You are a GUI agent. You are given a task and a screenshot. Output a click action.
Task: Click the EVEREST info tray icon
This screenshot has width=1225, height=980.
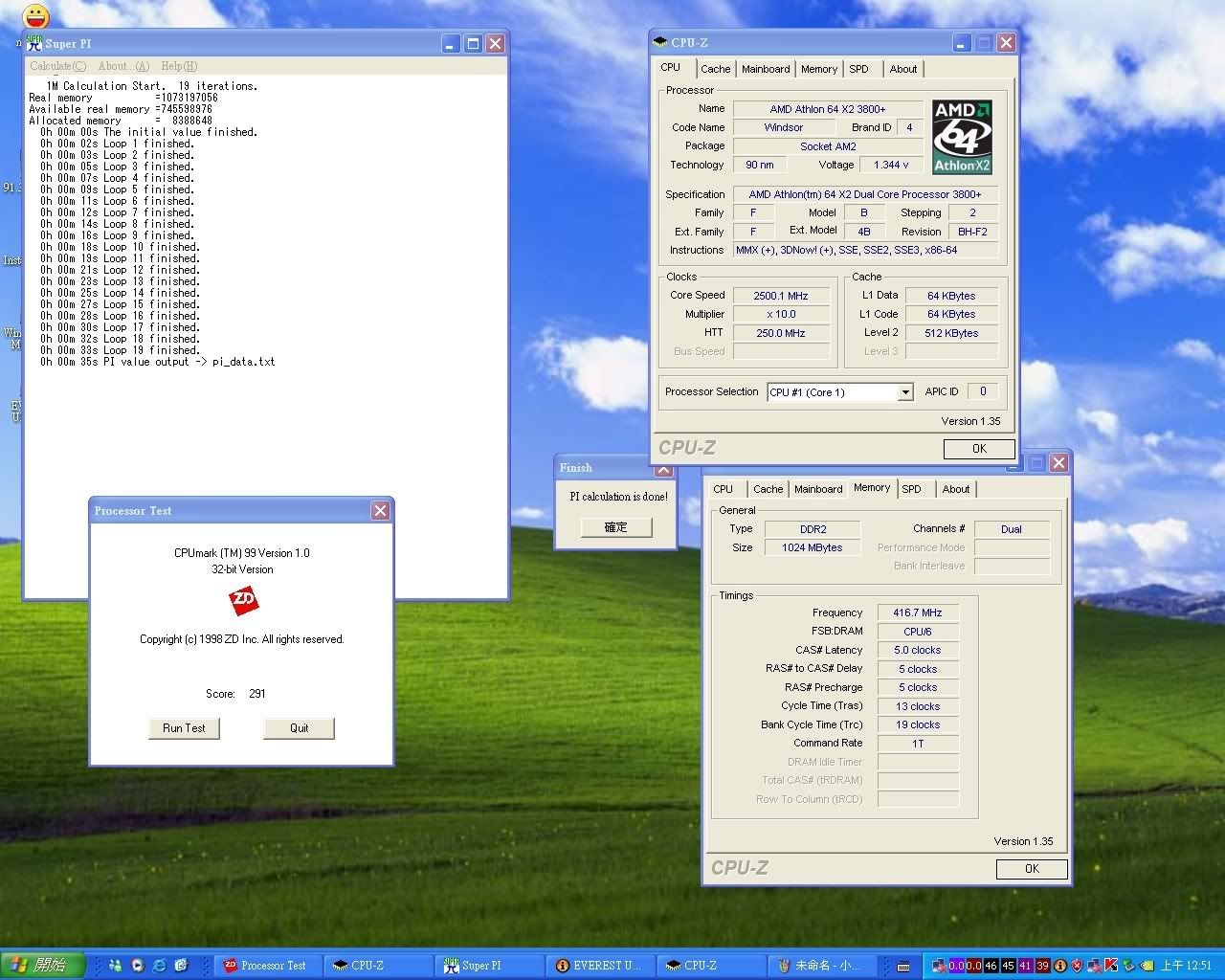tap(1060, 966)
